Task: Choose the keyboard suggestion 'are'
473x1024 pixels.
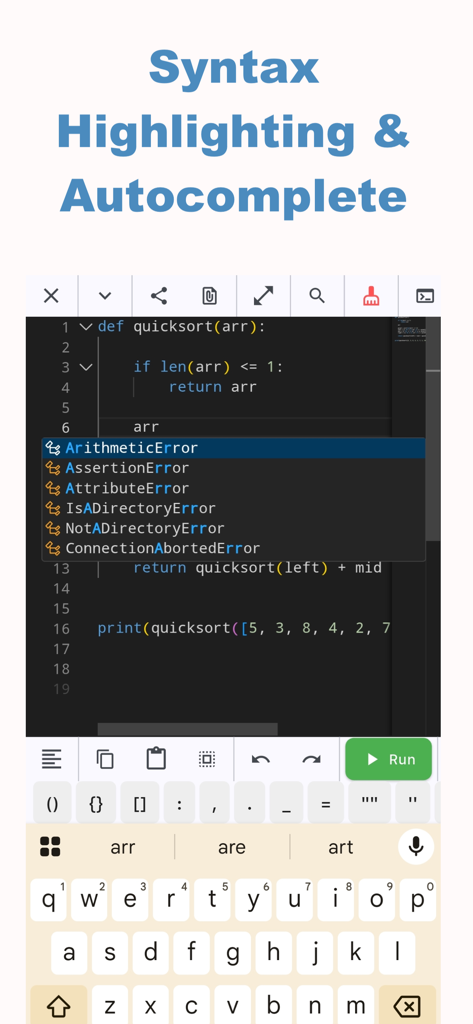Action: 232,847
